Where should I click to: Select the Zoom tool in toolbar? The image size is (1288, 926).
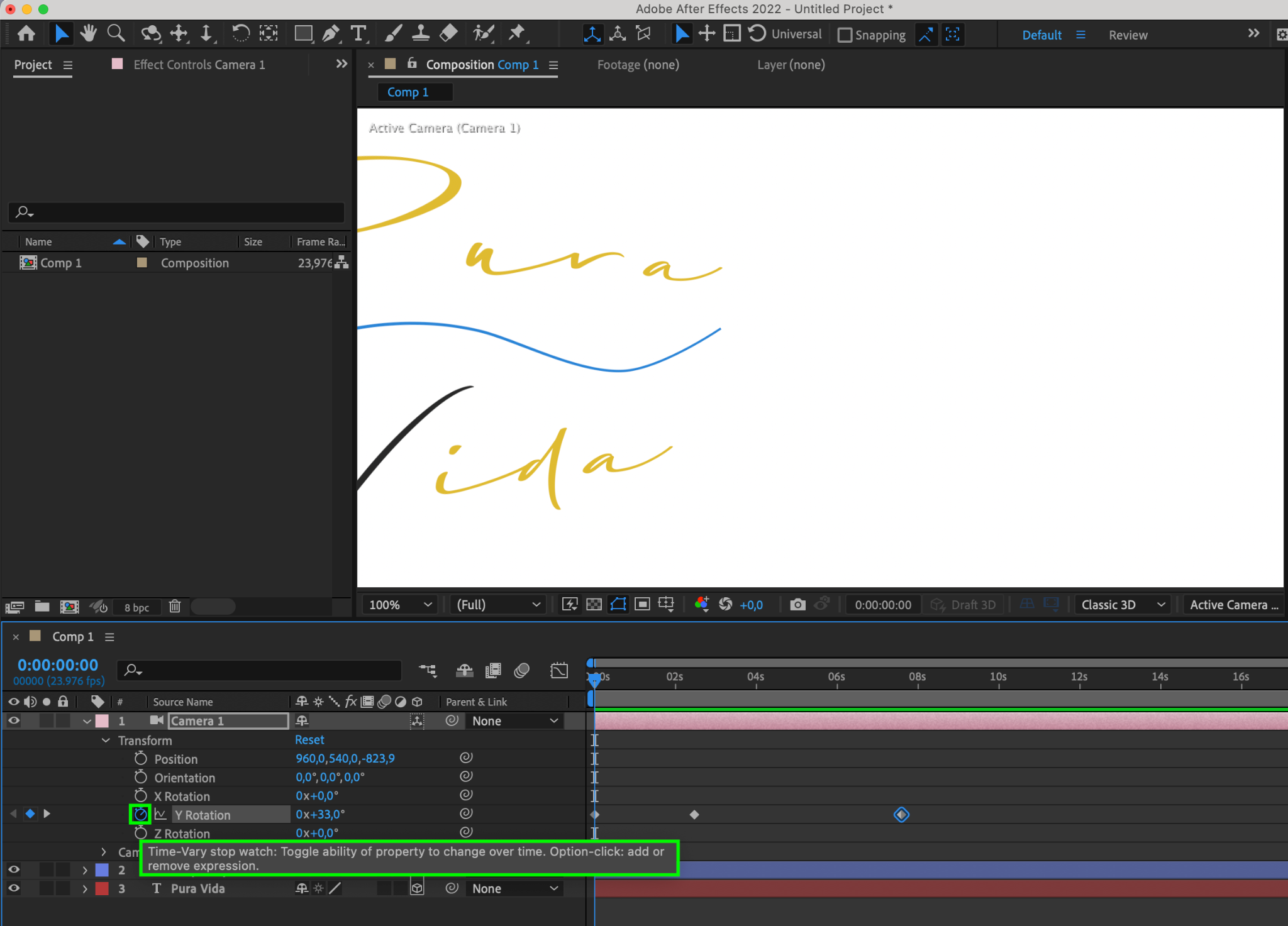(116, 33)
